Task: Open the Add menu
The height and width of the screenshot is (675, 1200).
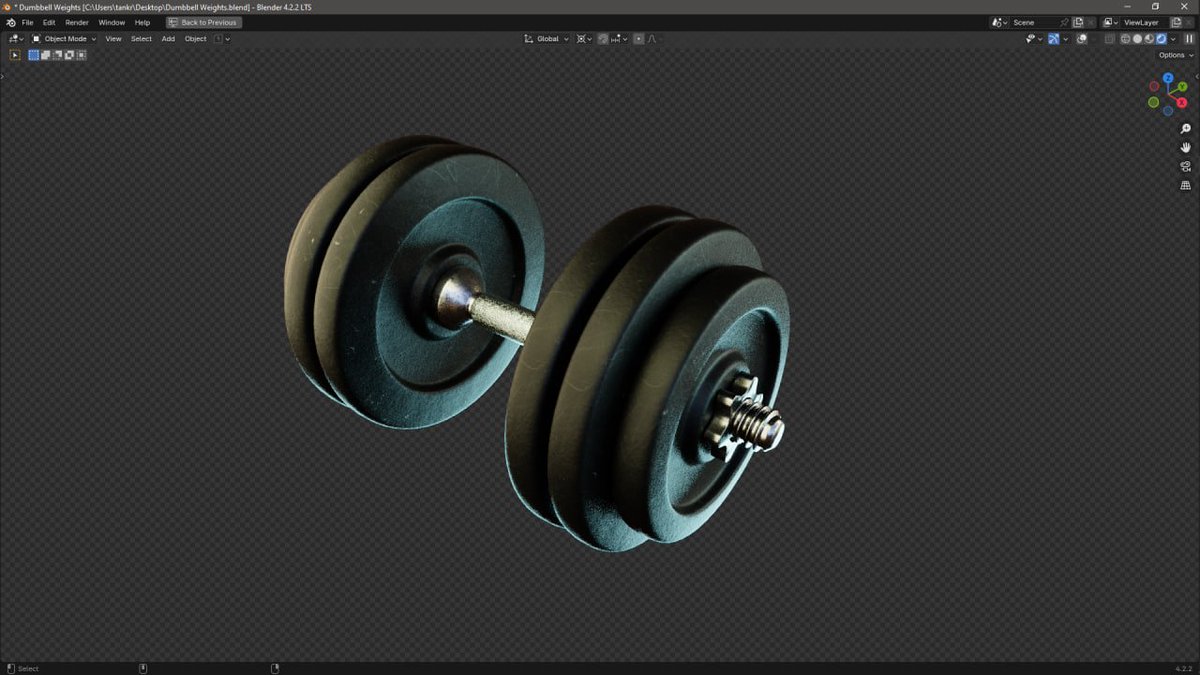Action: point(167,38)
